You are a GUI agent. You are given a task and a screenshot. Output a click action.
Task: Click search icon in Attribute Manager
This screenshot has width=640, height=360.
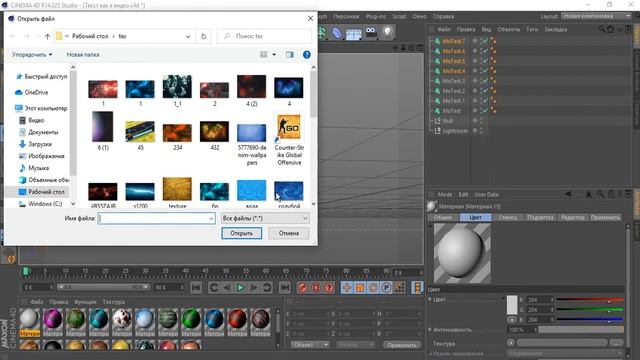coord(601,194)
